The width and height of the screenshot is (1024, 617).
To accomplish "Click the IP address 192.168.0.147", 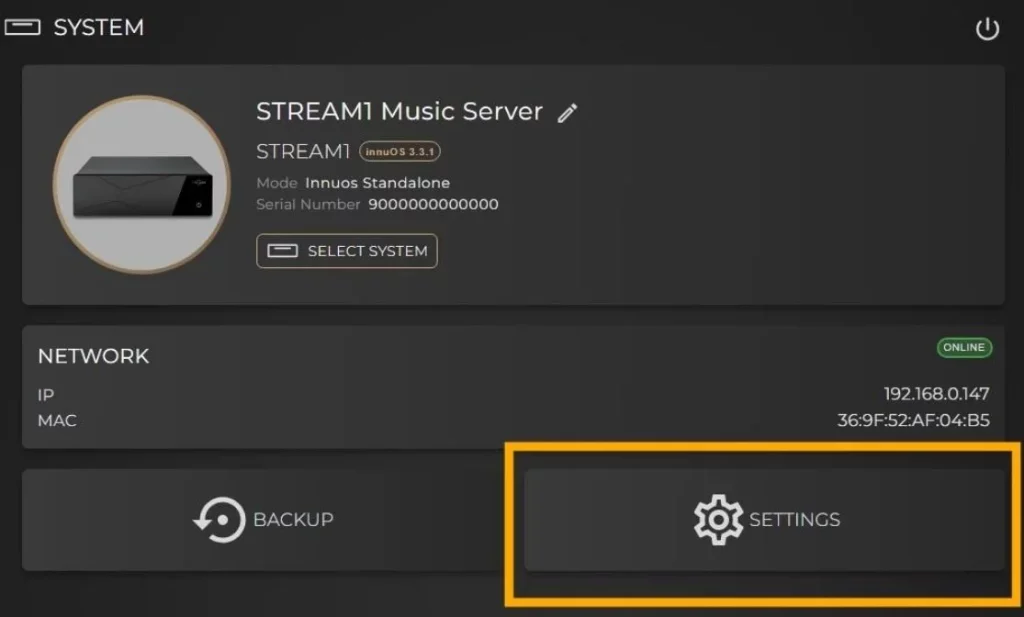I will tap(936, 394).
